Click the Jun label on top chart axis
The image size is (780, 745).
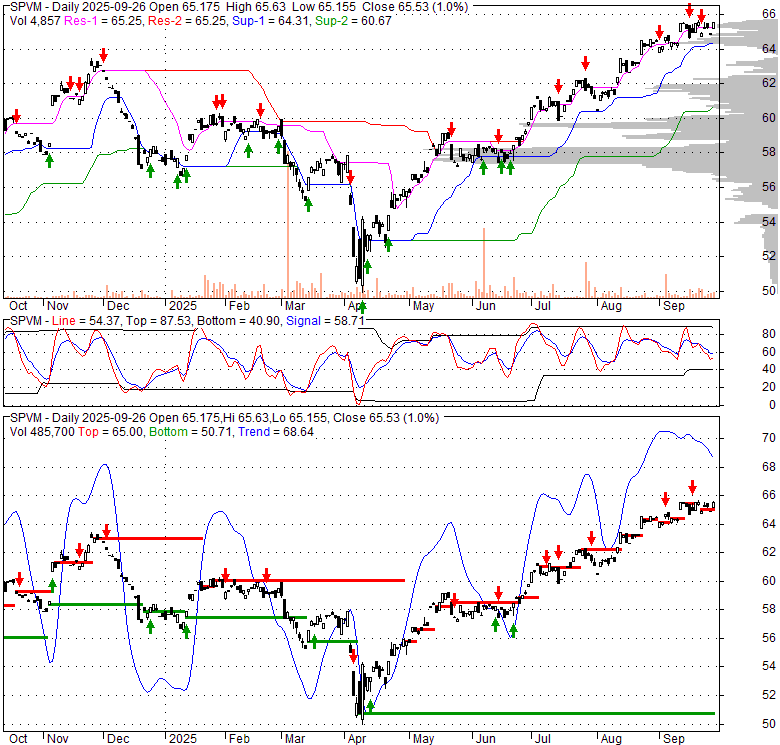486,306
